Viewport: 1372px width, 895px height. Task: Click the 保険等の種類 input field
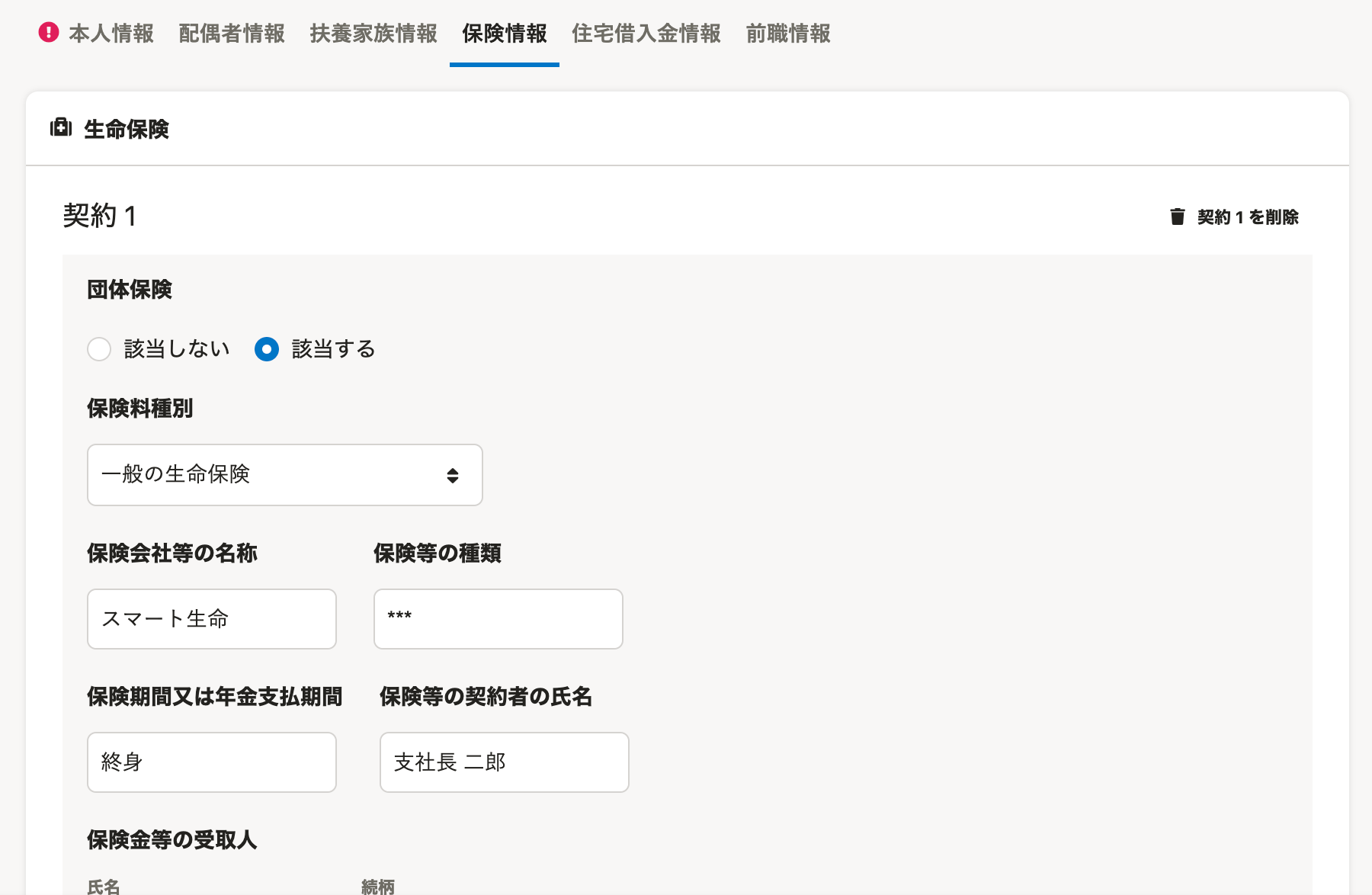coord(498,619)
